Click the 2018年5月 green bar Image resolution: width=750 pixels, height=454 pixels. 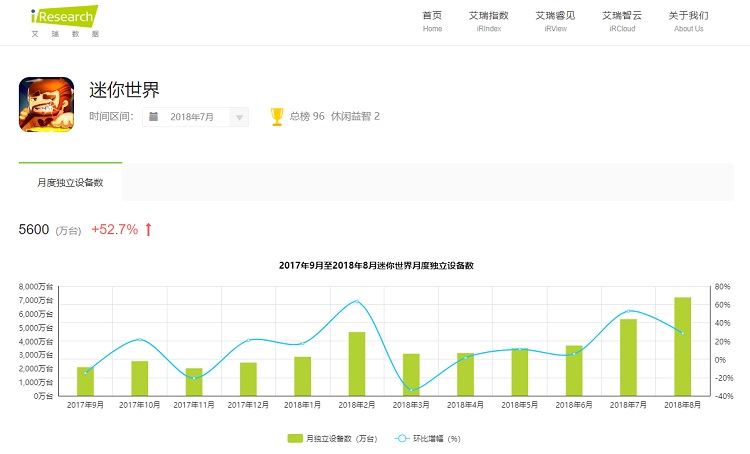click(519, 372)
